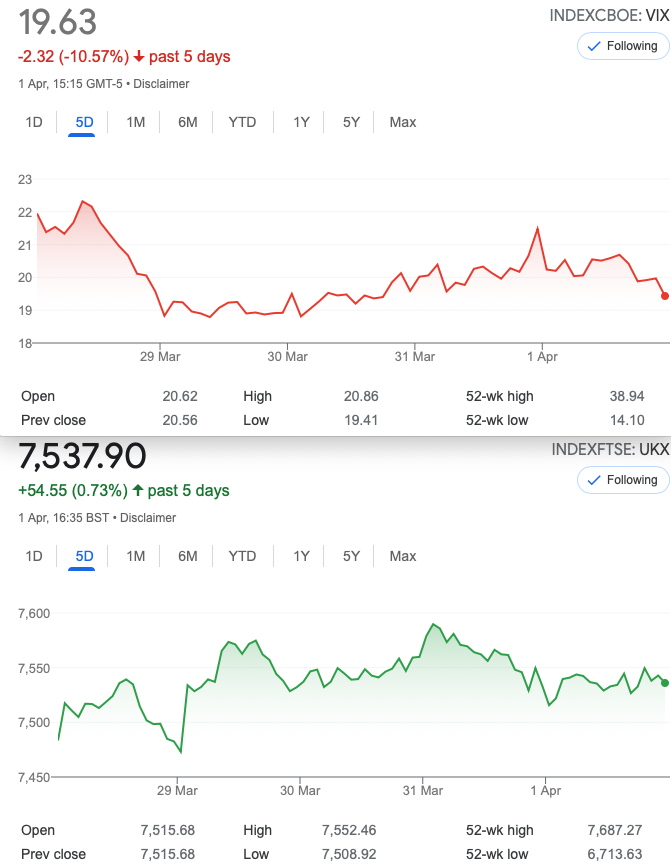Click red endpoint dot on VIX chart
The height and width of the screenshot is (864, 671).
[665, 296]
